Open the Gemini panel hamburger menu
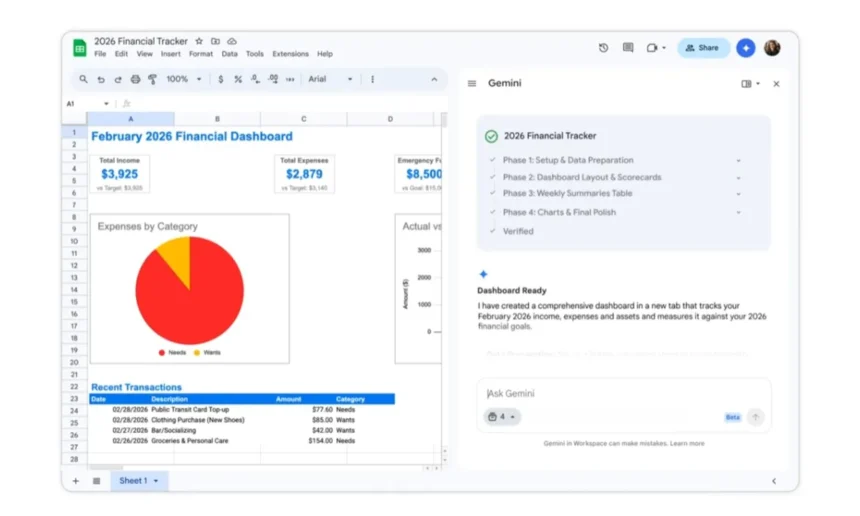Viewport: 860px width, 516px height. [472, 84]
